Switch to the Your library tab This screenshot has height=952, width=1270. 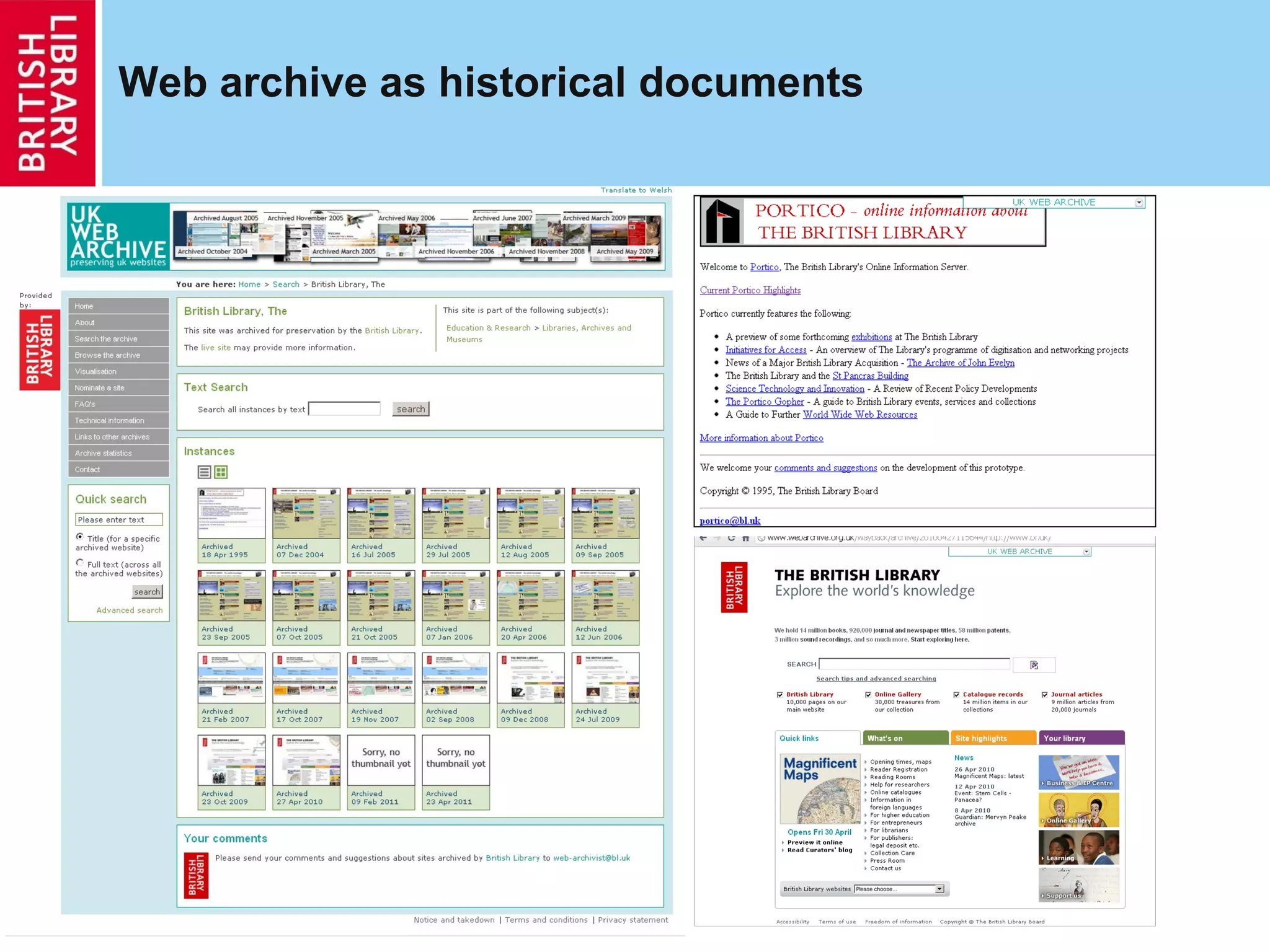pyautogui.click(x=1081, y=738)
